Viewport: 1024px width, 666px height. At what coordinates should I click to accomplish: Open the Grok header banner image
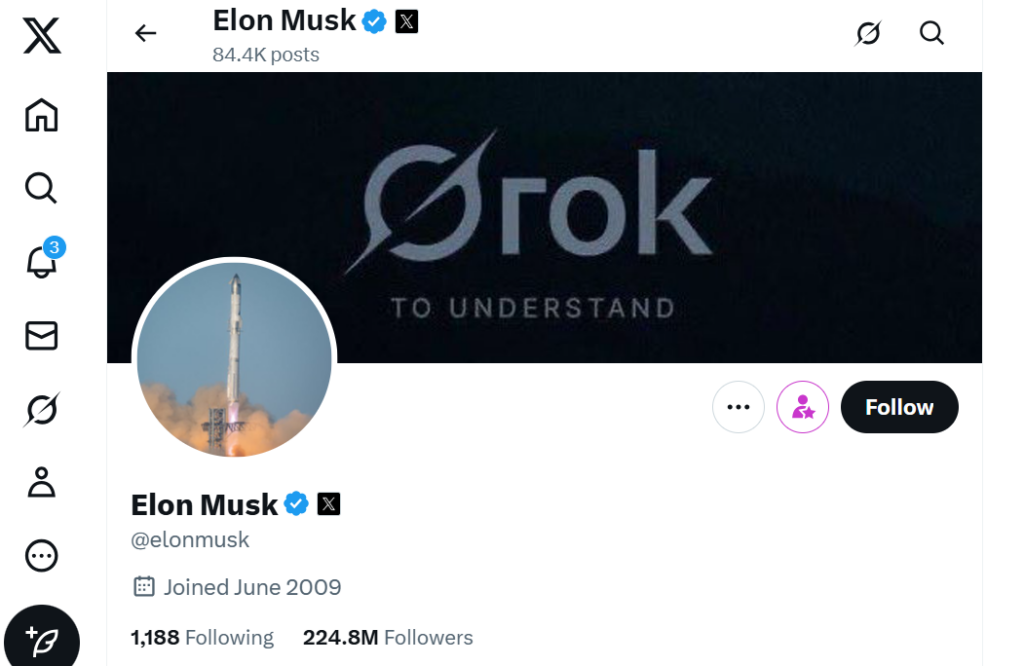pos(600,200)
